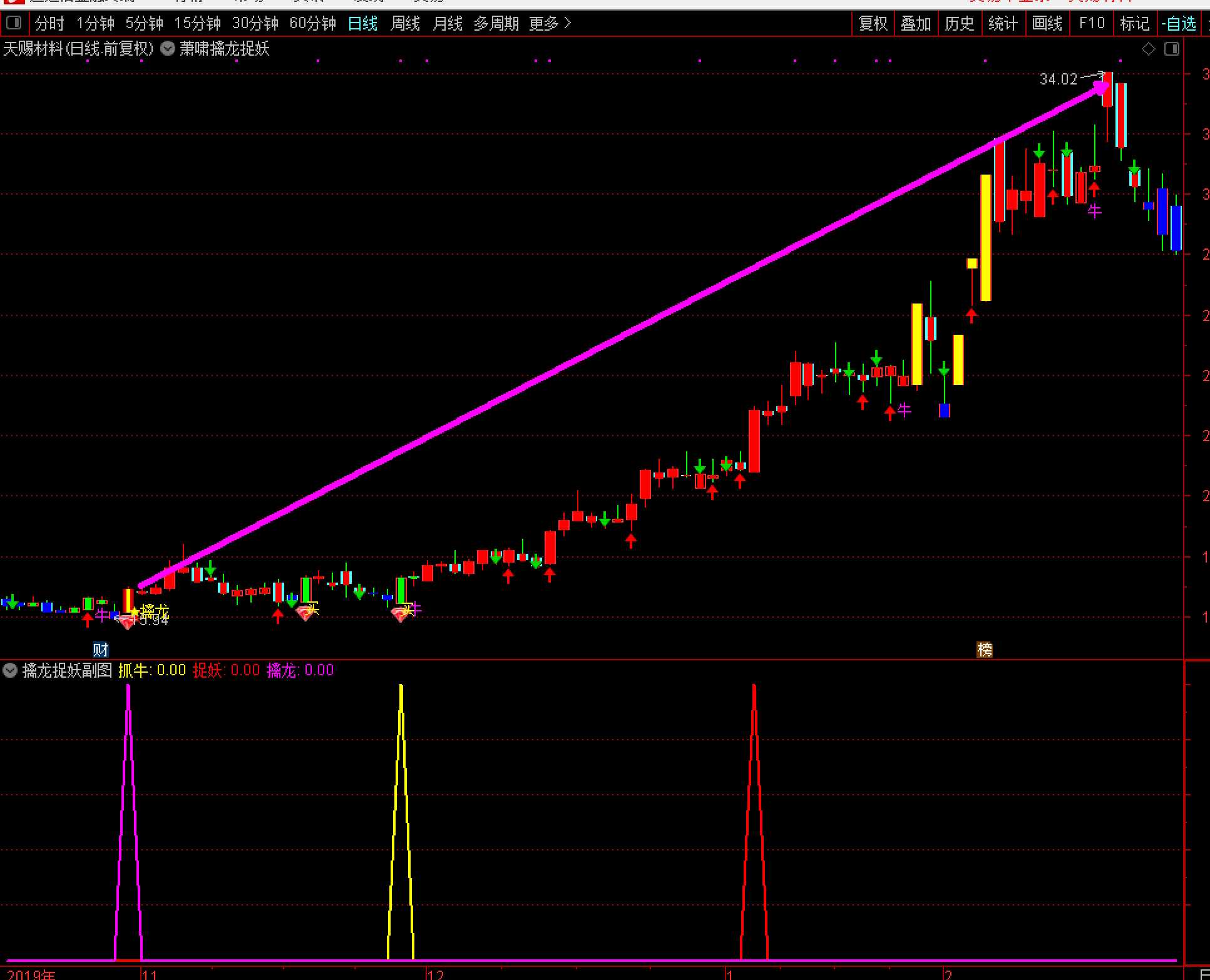Click the 标记 mark button
The width and height of the screenshot is (1210, 980).
click(x=1135, y=24)
